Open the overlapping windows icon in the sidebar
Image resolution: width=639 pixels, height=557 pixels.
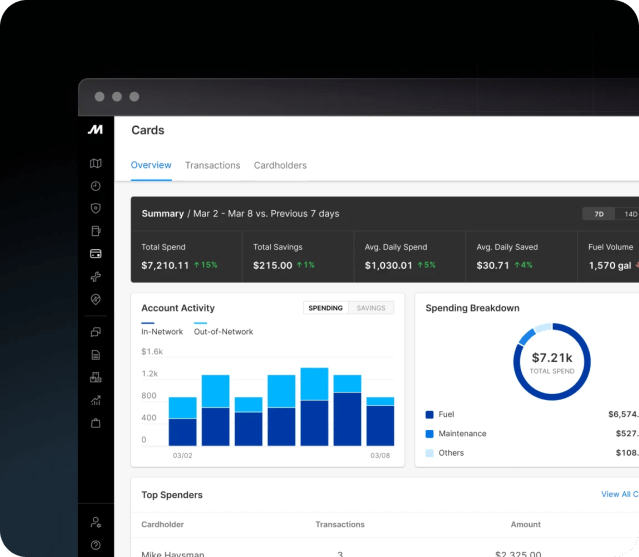[96, 332]
